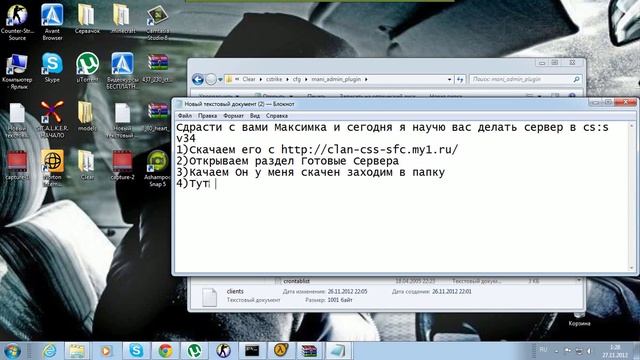Launch the Ashampoo Snap 5 shortcut

coord(158,168)
